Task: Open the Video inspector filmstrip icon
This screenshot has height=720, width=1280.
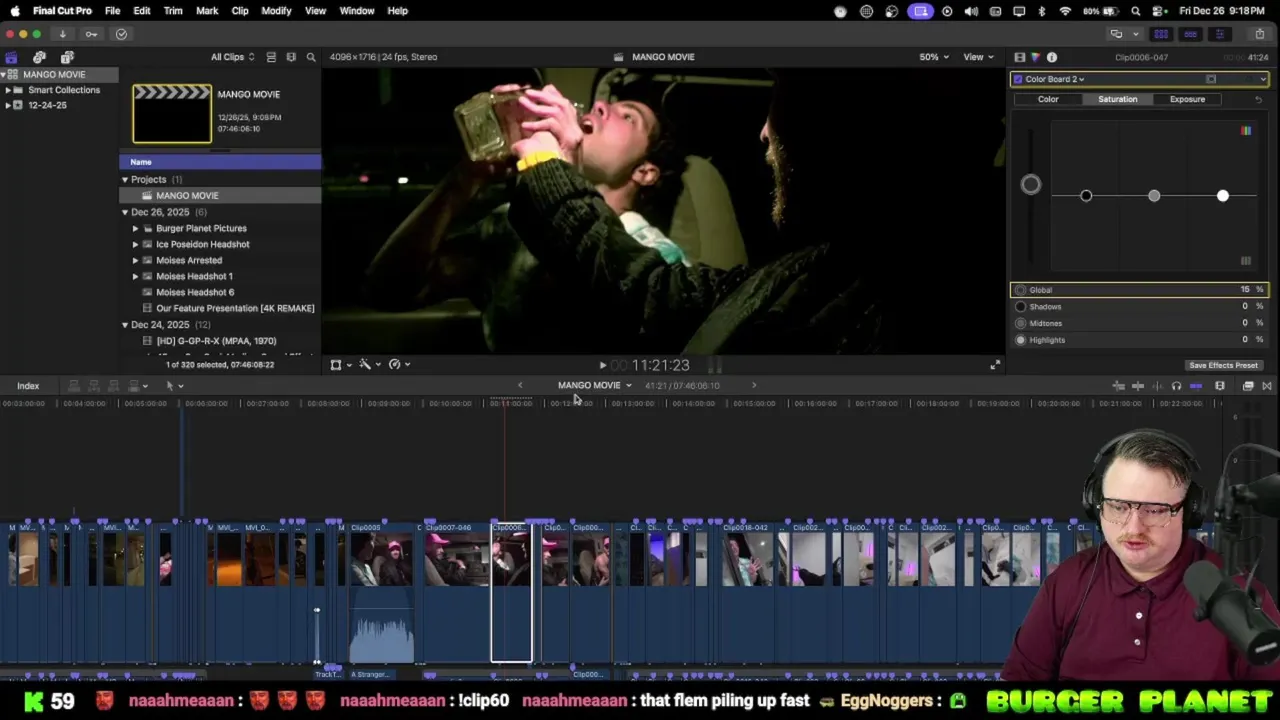Action: pos(1019,57)
